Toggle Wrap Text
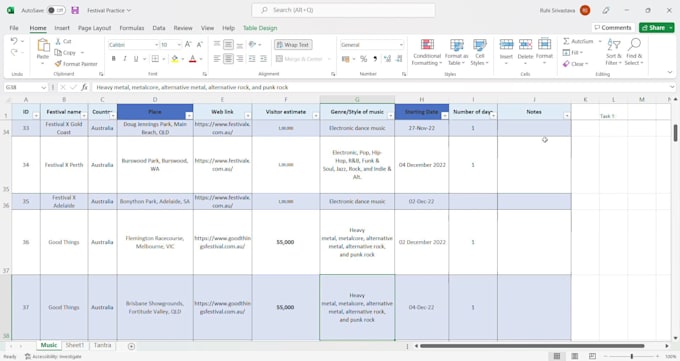 coord(293,45)
